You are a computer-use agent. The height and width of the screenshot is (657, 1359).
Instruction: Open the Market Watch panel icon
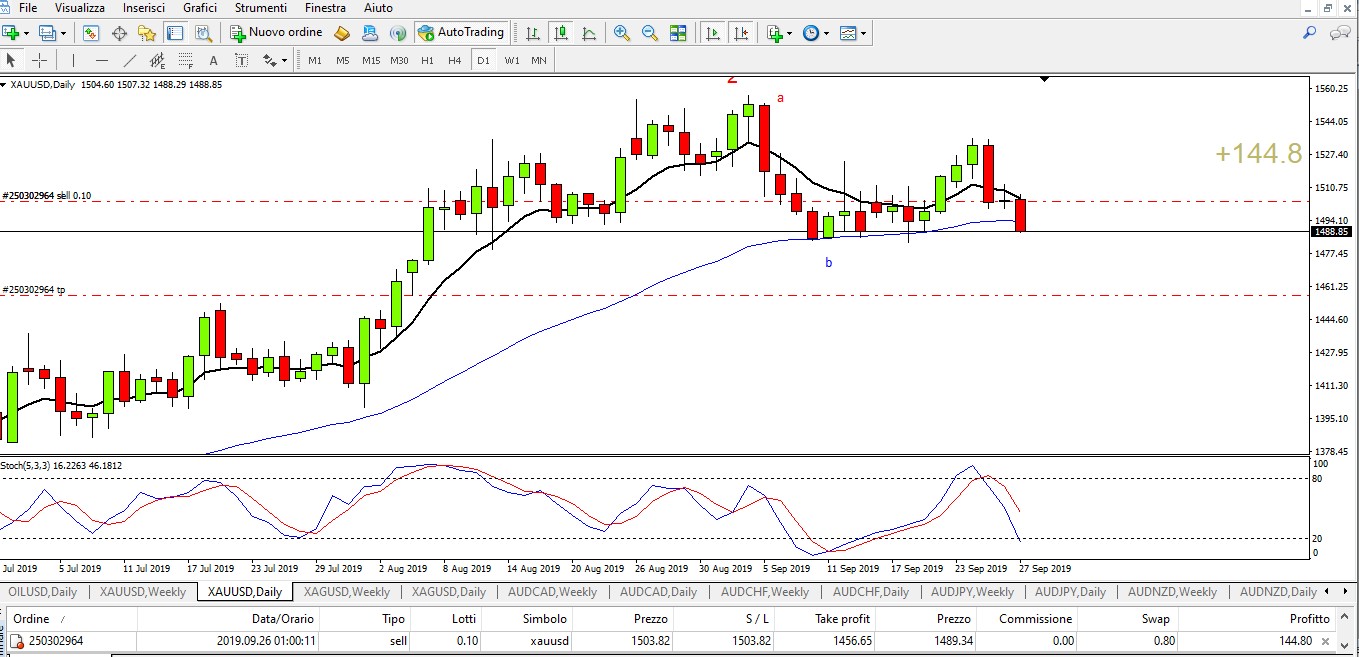coord(91,33)
